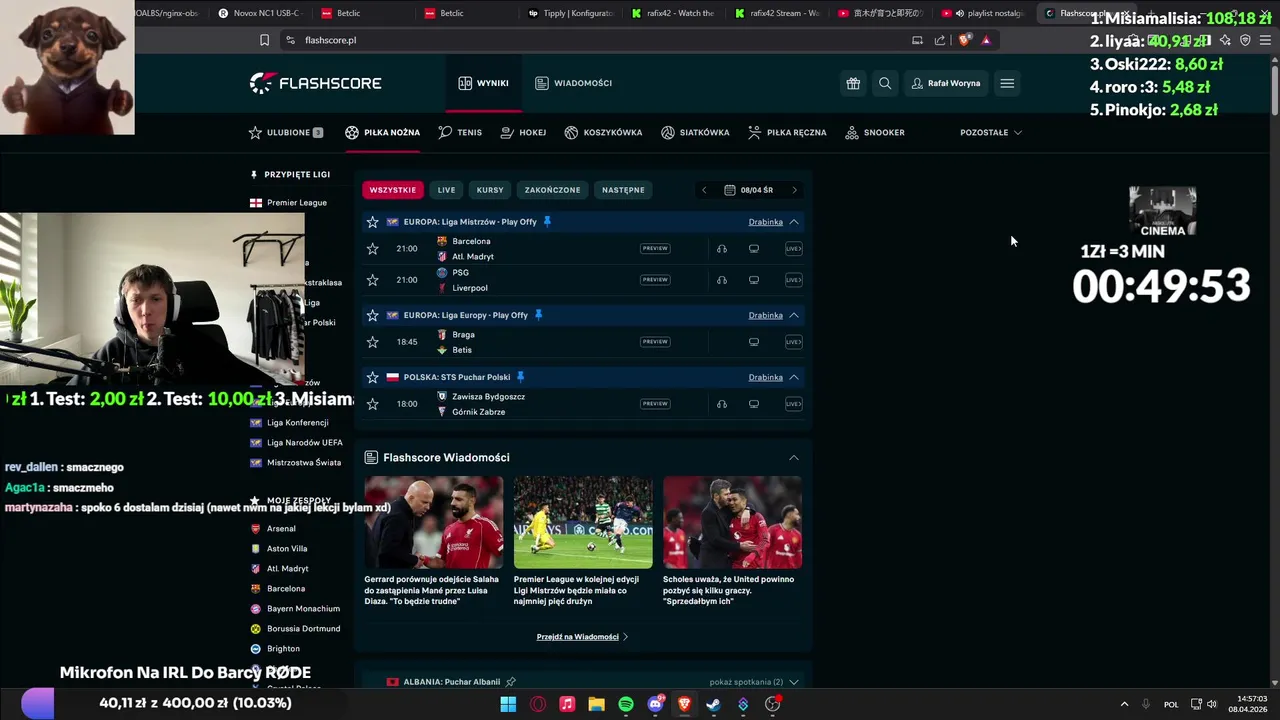Go to previous day with left arrow
1280x720 pixels.
704,190
